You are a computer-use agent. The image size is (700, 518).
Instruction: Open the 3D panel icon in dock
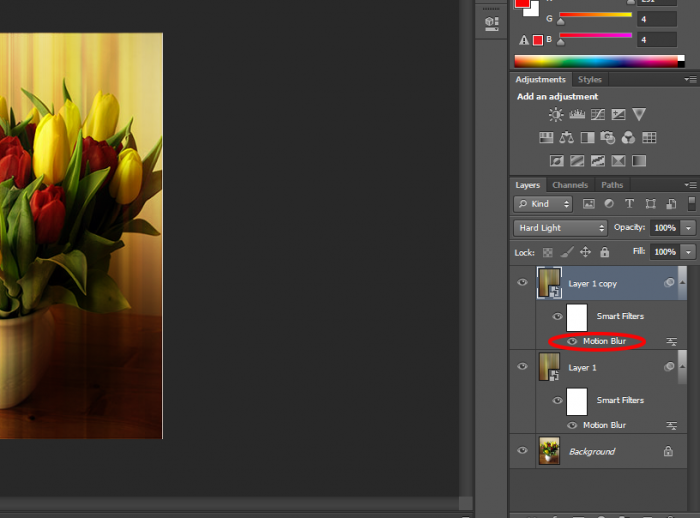click(x=491, y=22)
